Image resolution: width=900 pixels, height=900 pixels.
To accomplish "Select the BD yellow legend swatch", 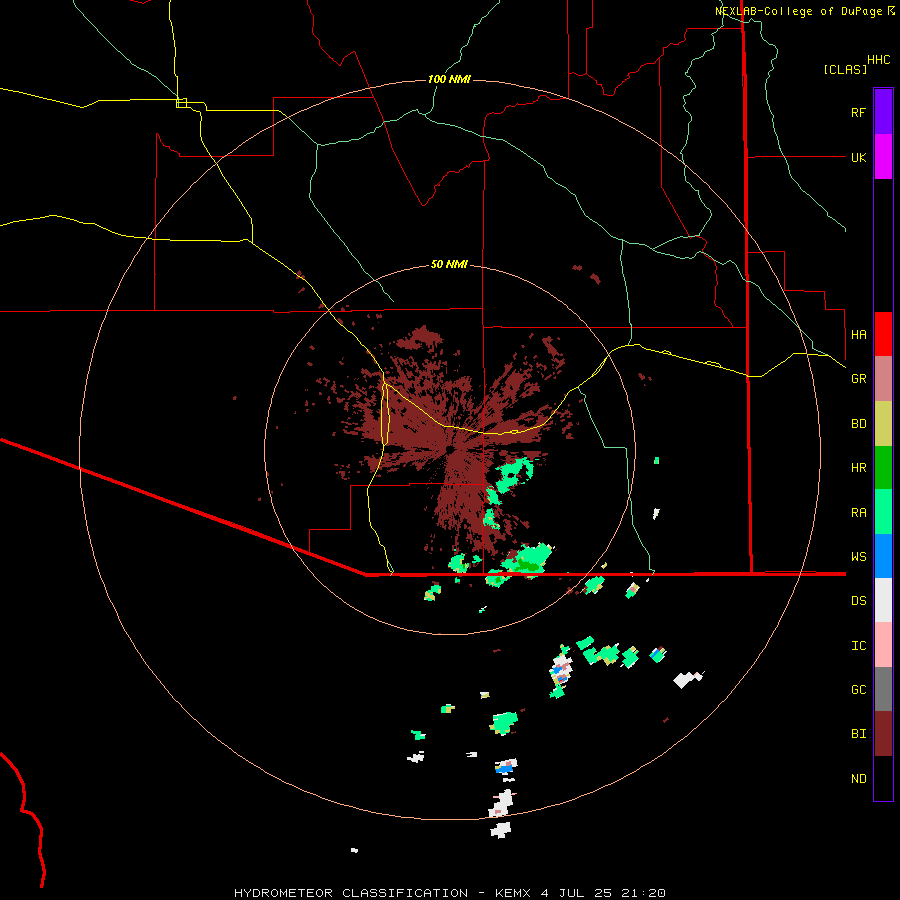I will 883,424.
